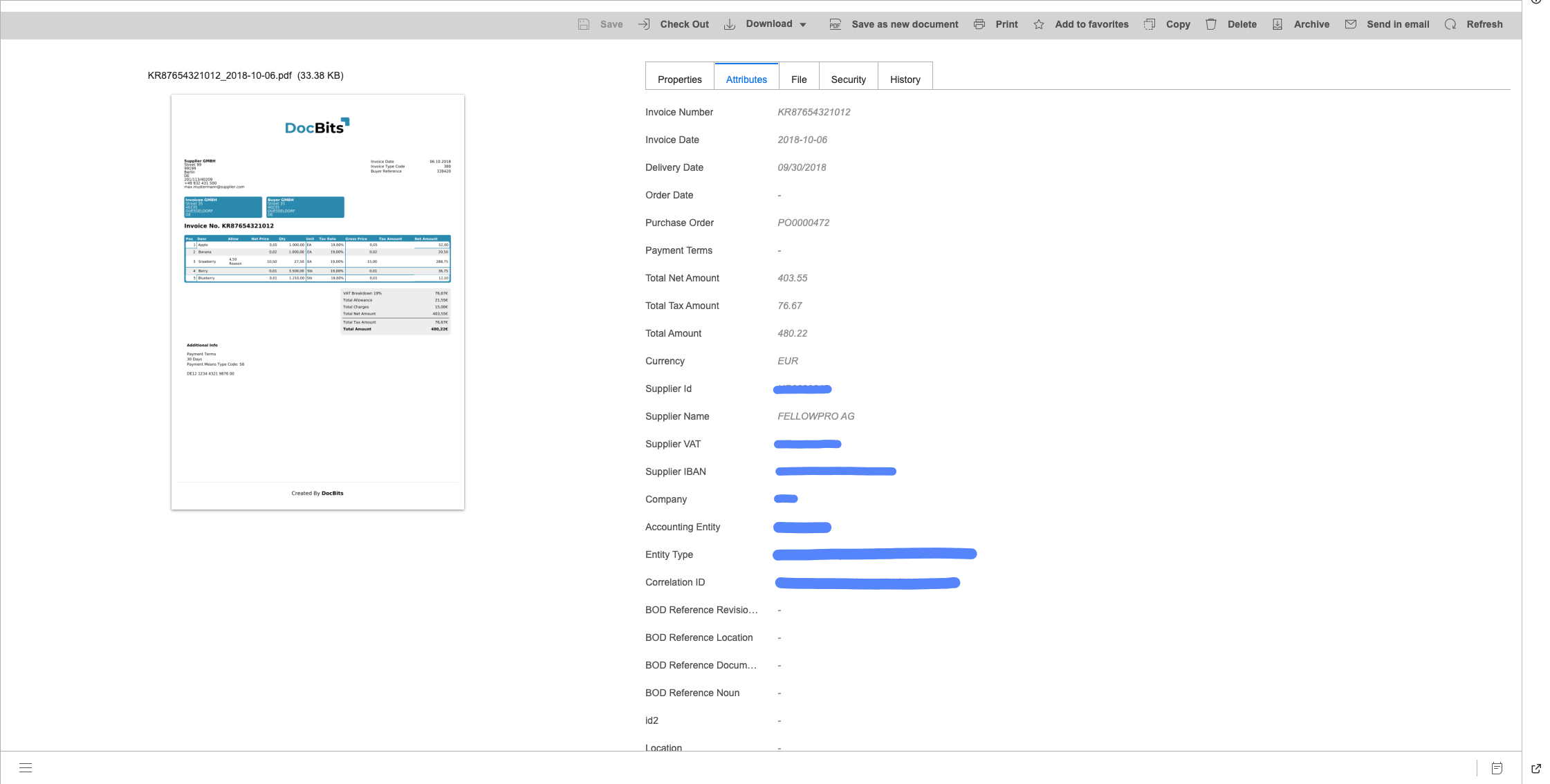
Task: Click the Invoice Date value 2018-10-06
Action: coord(802,140)
